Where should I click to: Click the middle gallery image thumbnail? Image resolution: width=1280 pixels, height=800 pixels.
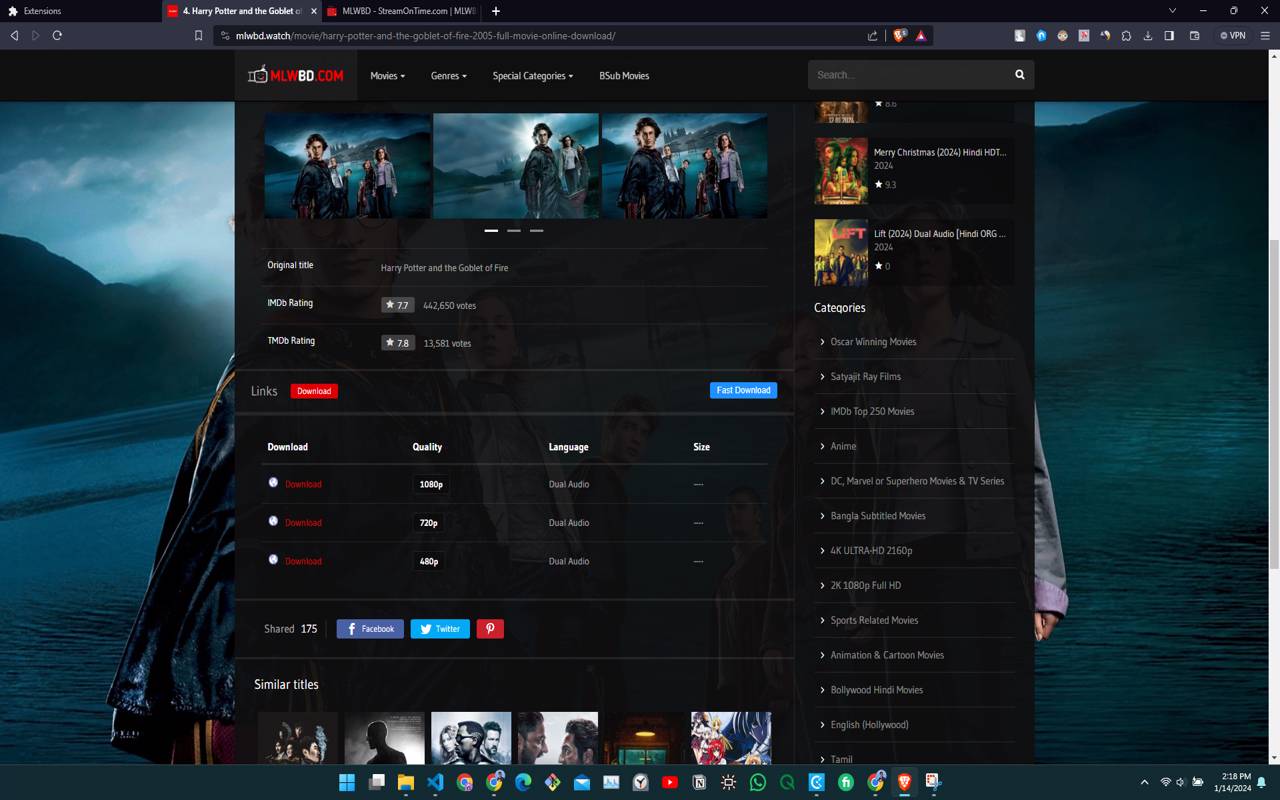click(516, 166)
